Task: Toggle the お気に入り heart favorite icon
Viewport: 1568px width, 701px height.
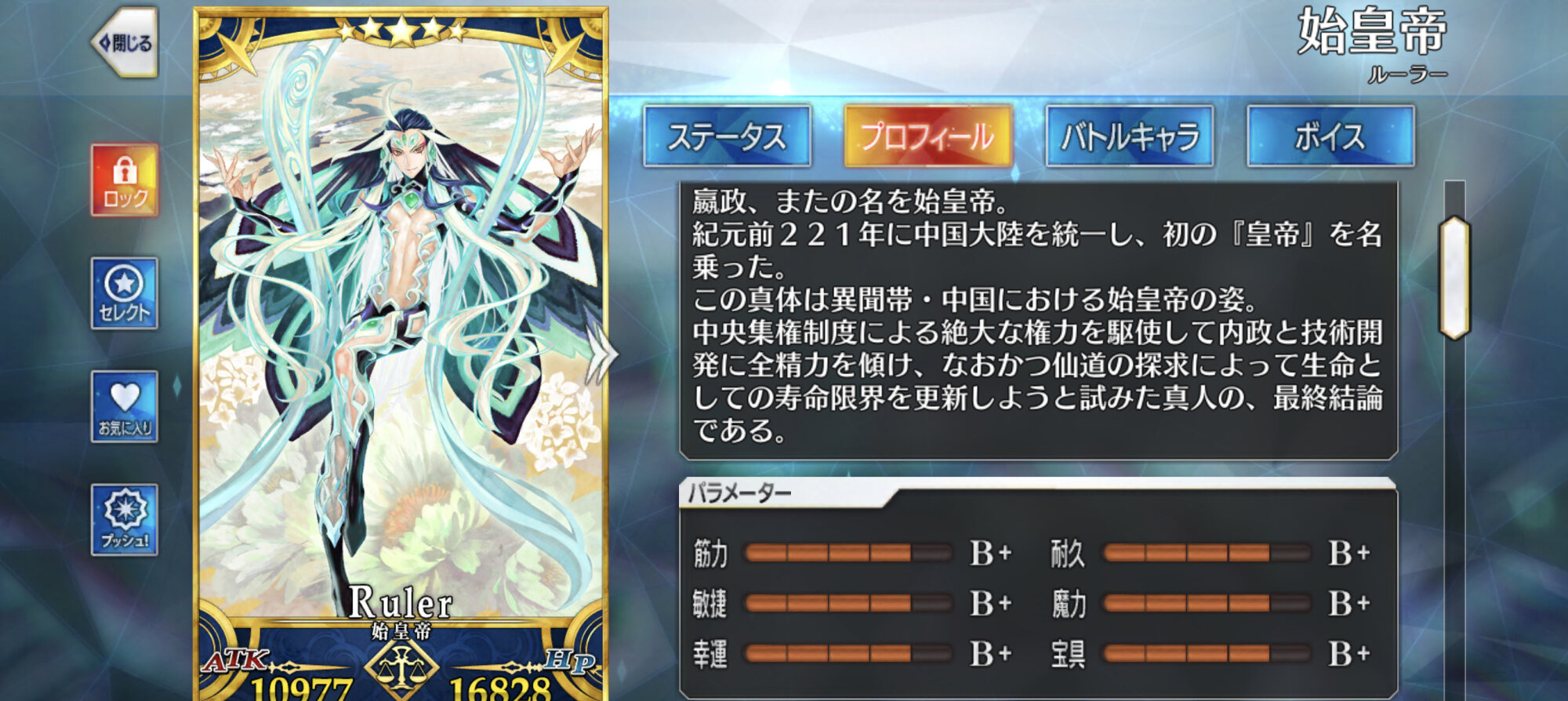Action: point(125,407)
